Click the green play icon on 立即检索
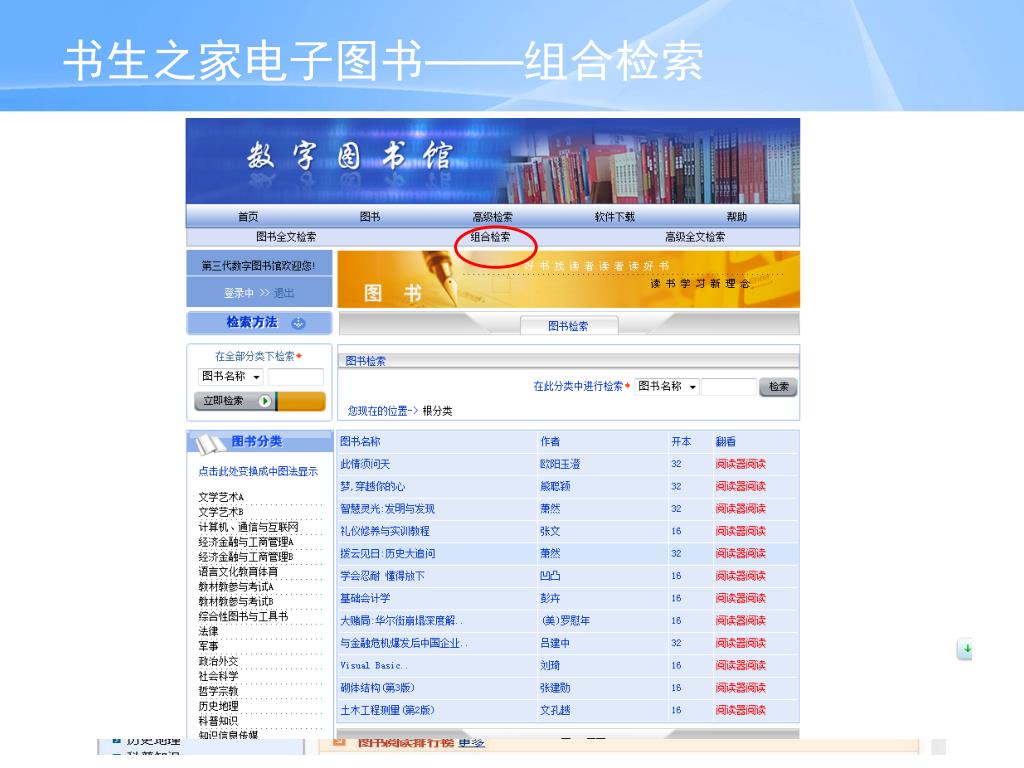1024x768 pixels. [x=264, y=401]
